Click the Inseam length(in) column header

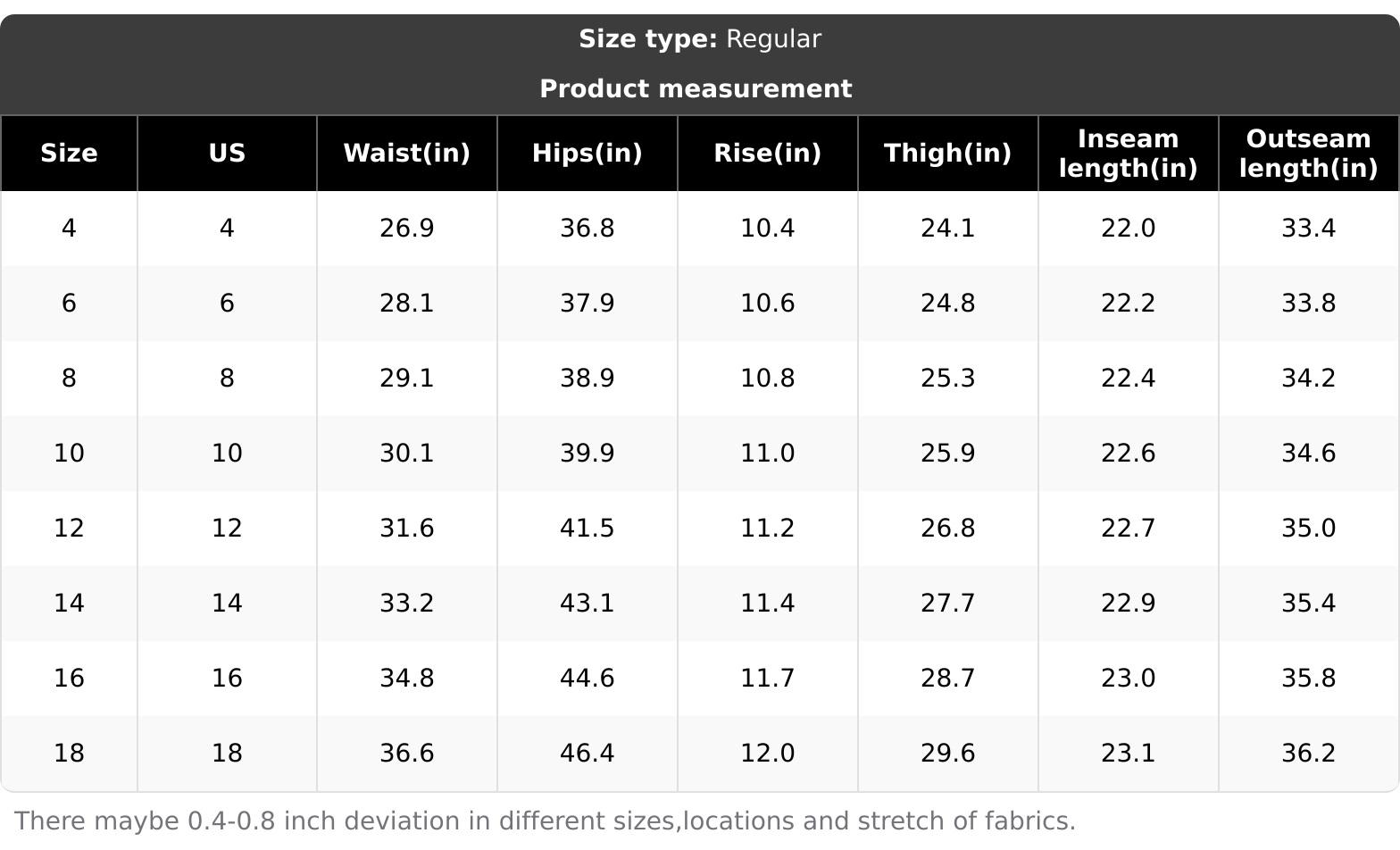pos(1128,154)
